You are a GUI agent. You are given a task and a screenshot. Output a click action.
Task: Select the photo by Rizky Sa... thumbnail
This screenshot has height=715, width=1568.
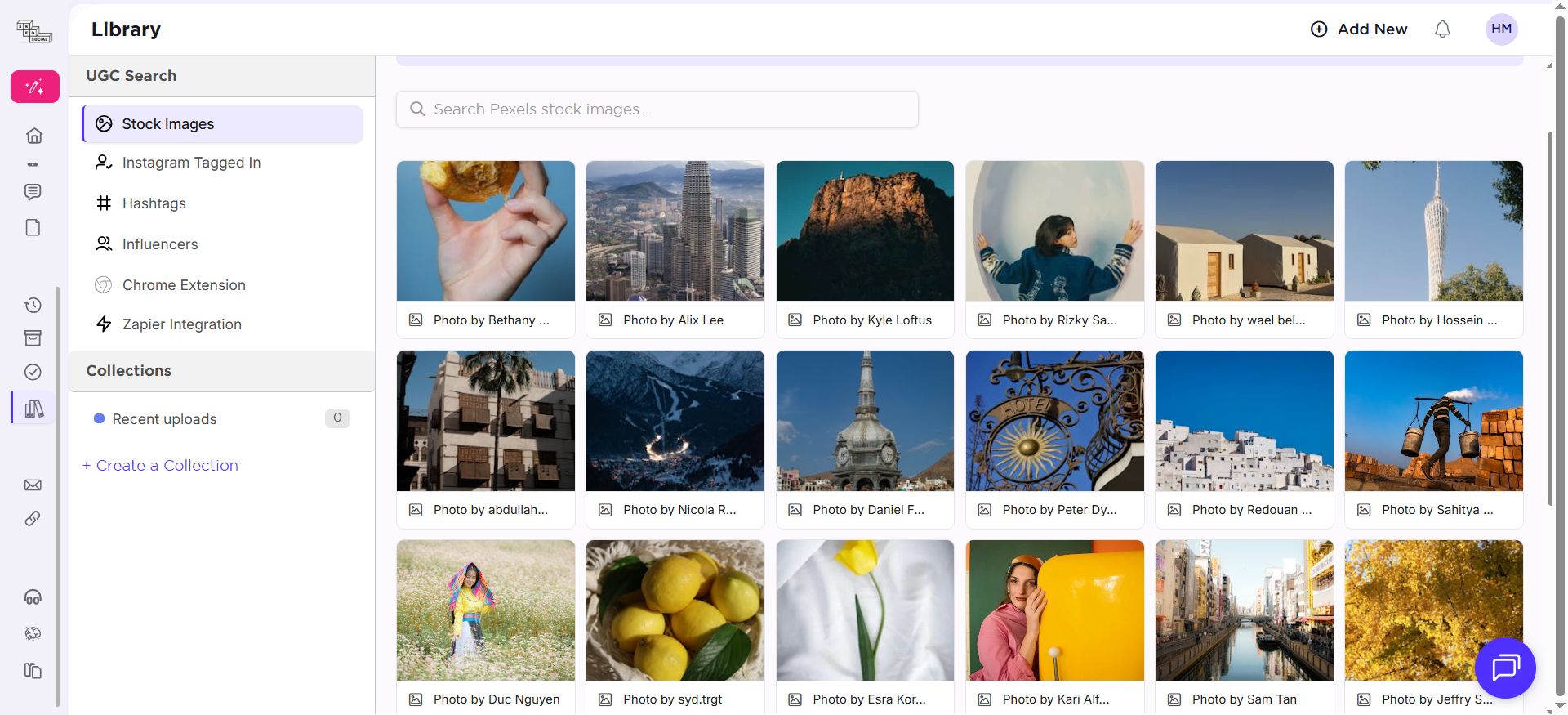click(1055, 231)
